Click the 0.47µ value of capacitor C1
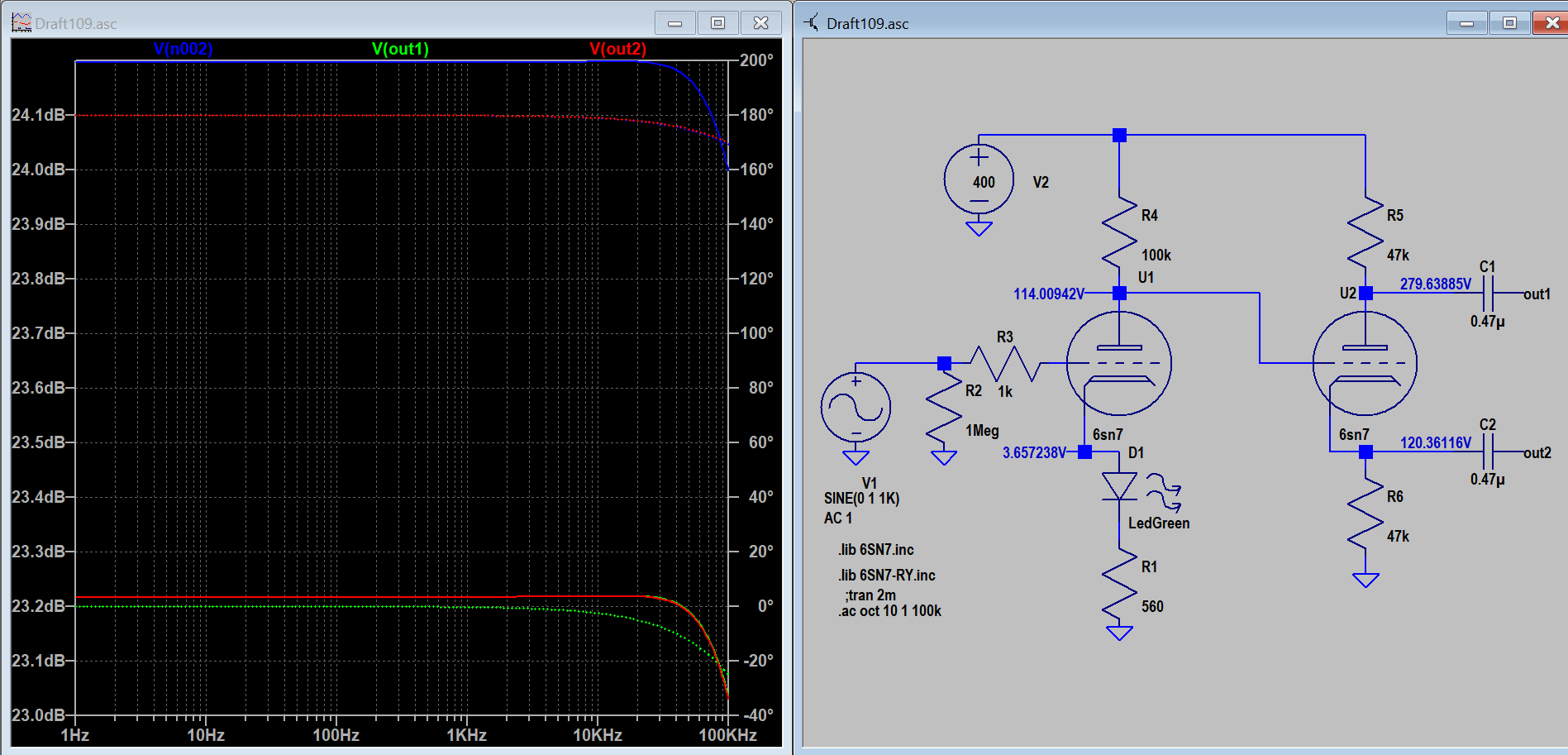Screen dimensions: 1568x755 (x=1487, y=322)
